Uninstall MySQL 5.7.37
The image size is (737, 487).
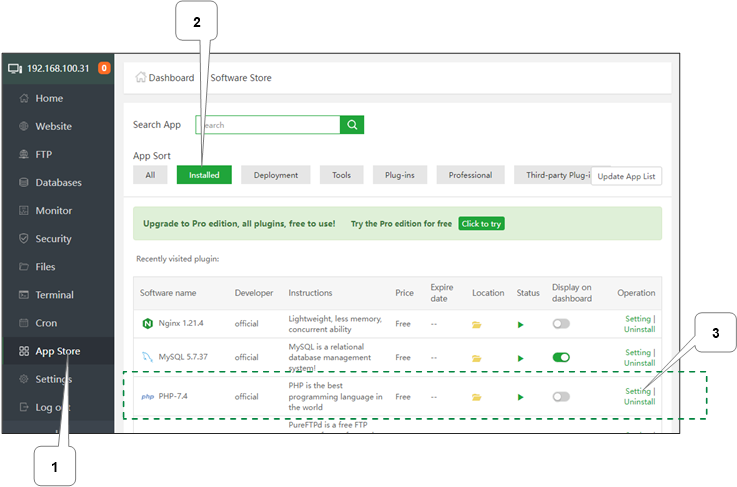[639, 363]
